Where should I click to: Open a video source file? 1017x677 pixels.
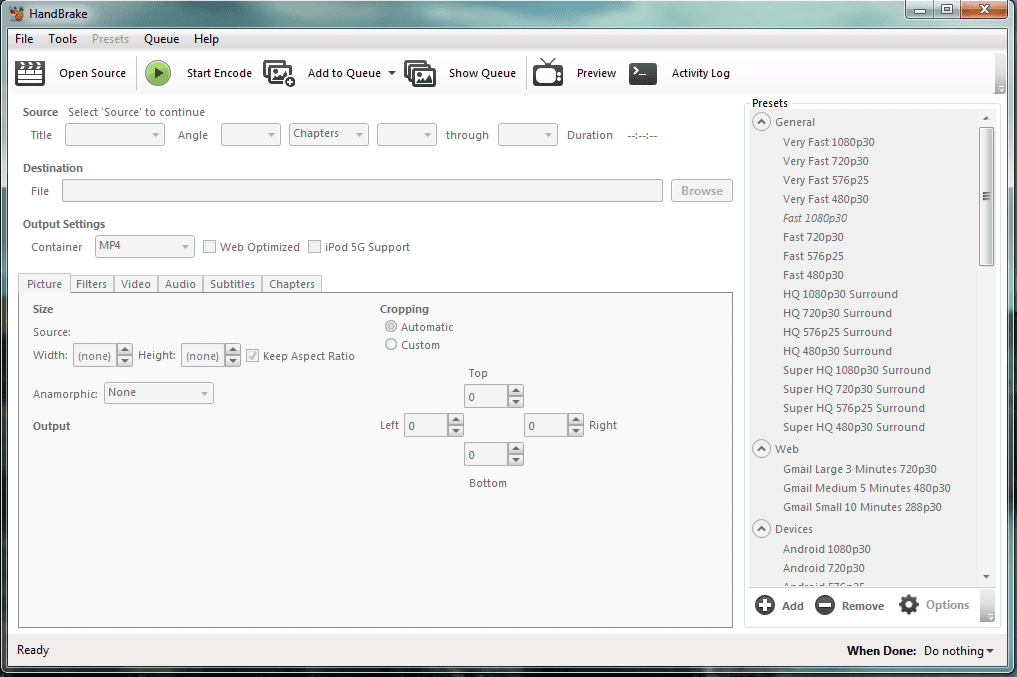pos(92,73)
